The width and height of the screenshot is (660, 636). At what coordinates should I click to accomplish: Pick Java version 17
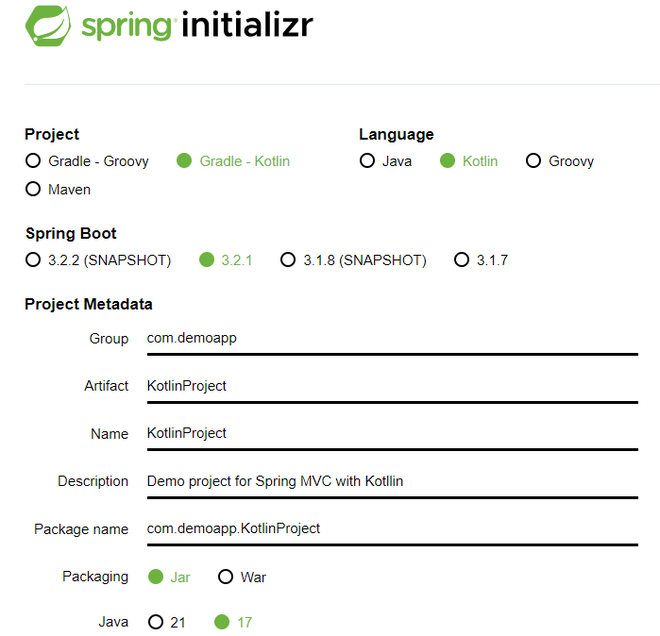coord(222,622)
